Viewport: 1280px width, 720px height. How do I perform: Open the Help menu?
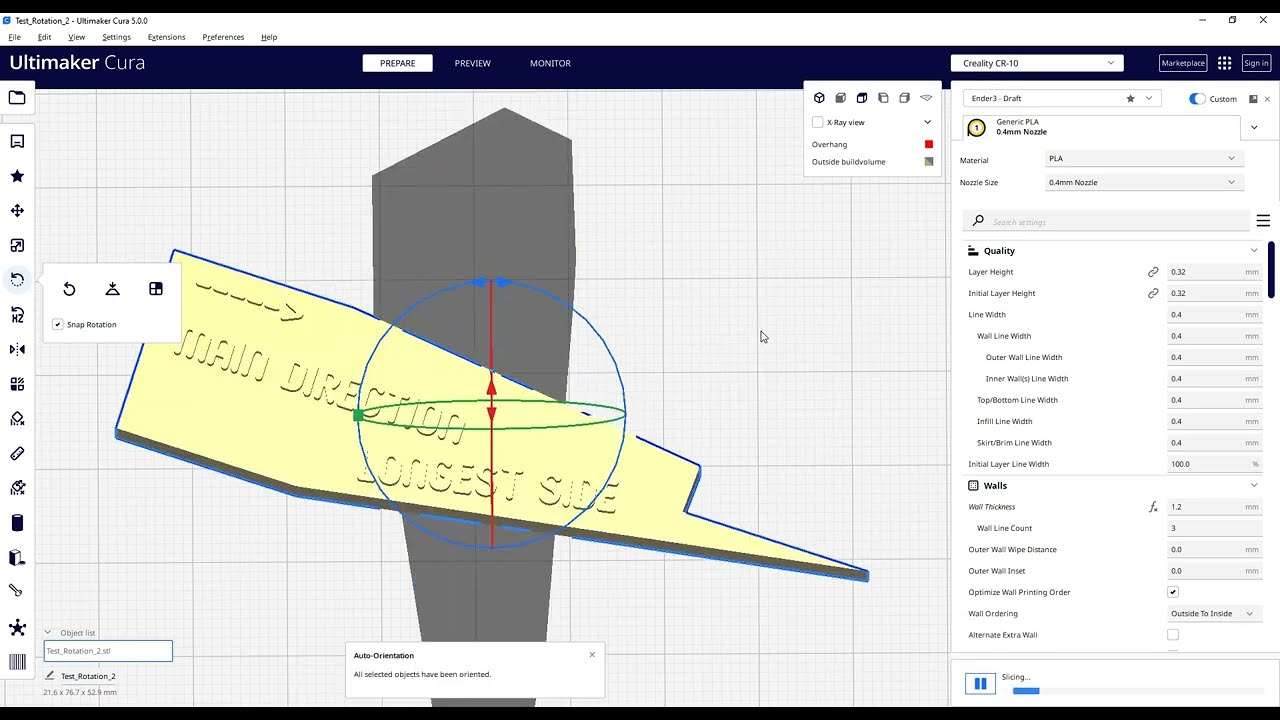point(269,37)
